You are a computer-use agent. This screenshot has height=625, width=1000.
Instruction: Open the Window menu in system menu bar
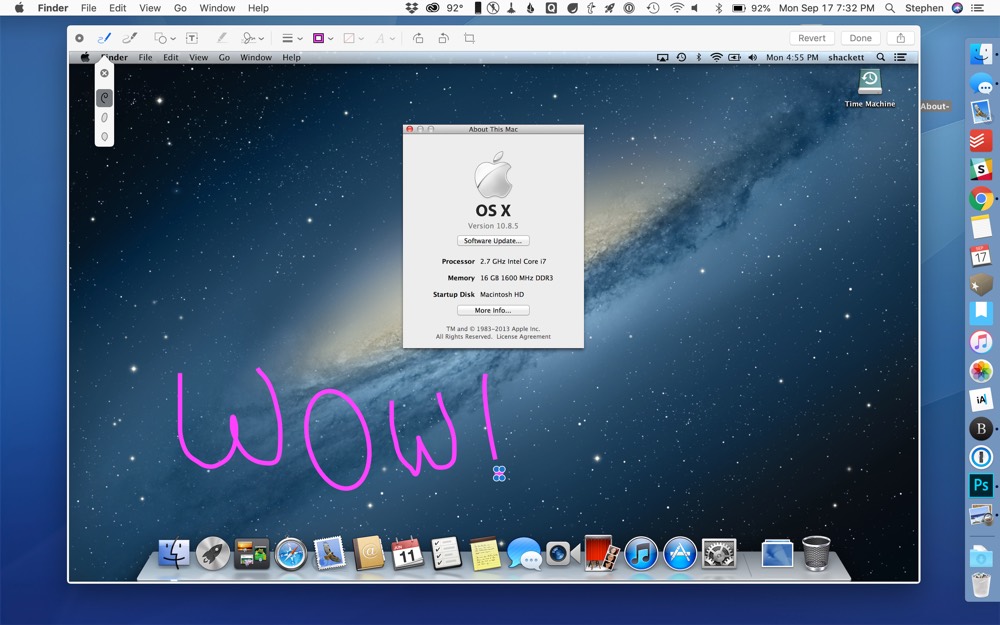coord(217,8)
